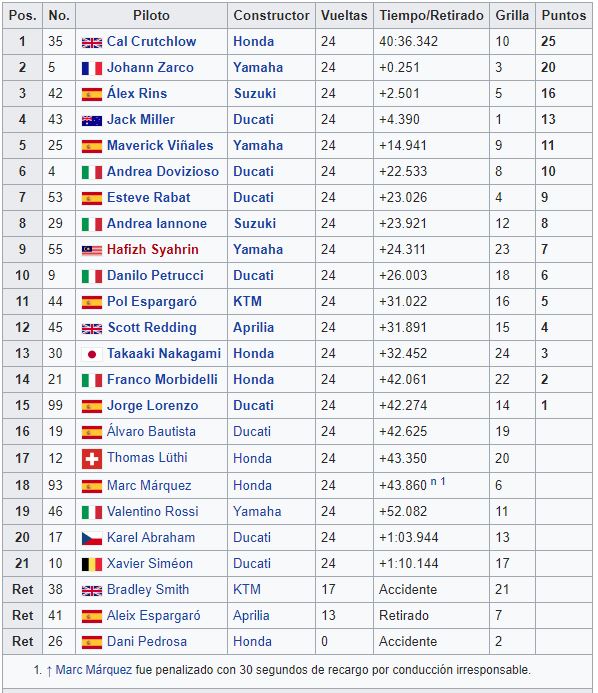Click the Belgian flag beside Xavier Siméon
This screenshot has width=598, height=693.
92,564
